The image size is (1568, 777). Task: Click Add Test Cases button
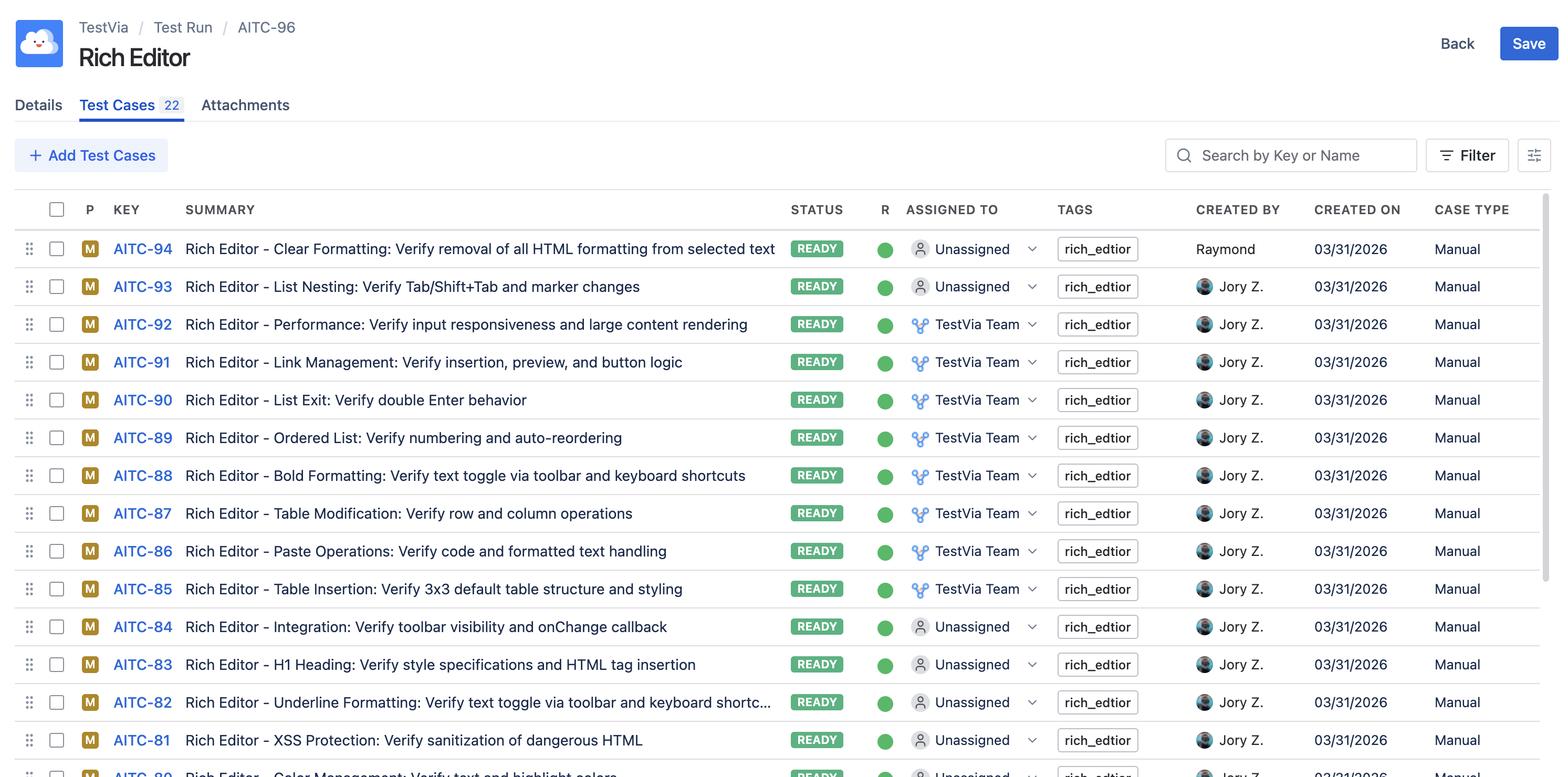point(91,156)
